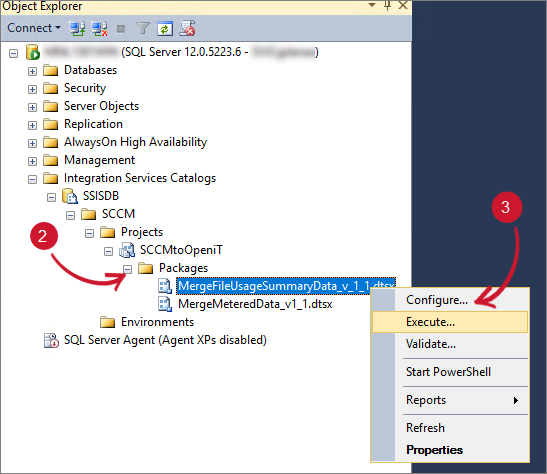
Task: Click the MergeFileUsageSummaryData package icon
Action: 165,286
